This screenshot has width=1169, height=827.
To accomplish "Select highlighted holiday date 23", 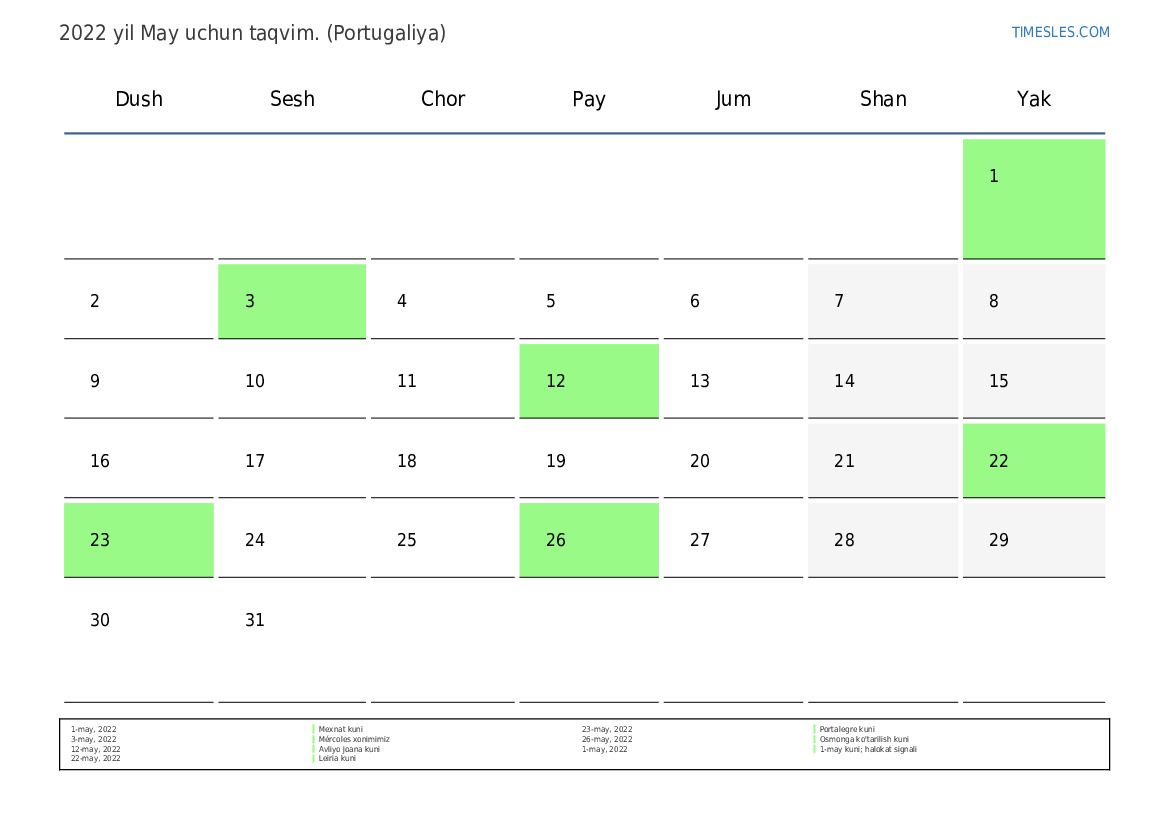I will click(x=139, y=540).
